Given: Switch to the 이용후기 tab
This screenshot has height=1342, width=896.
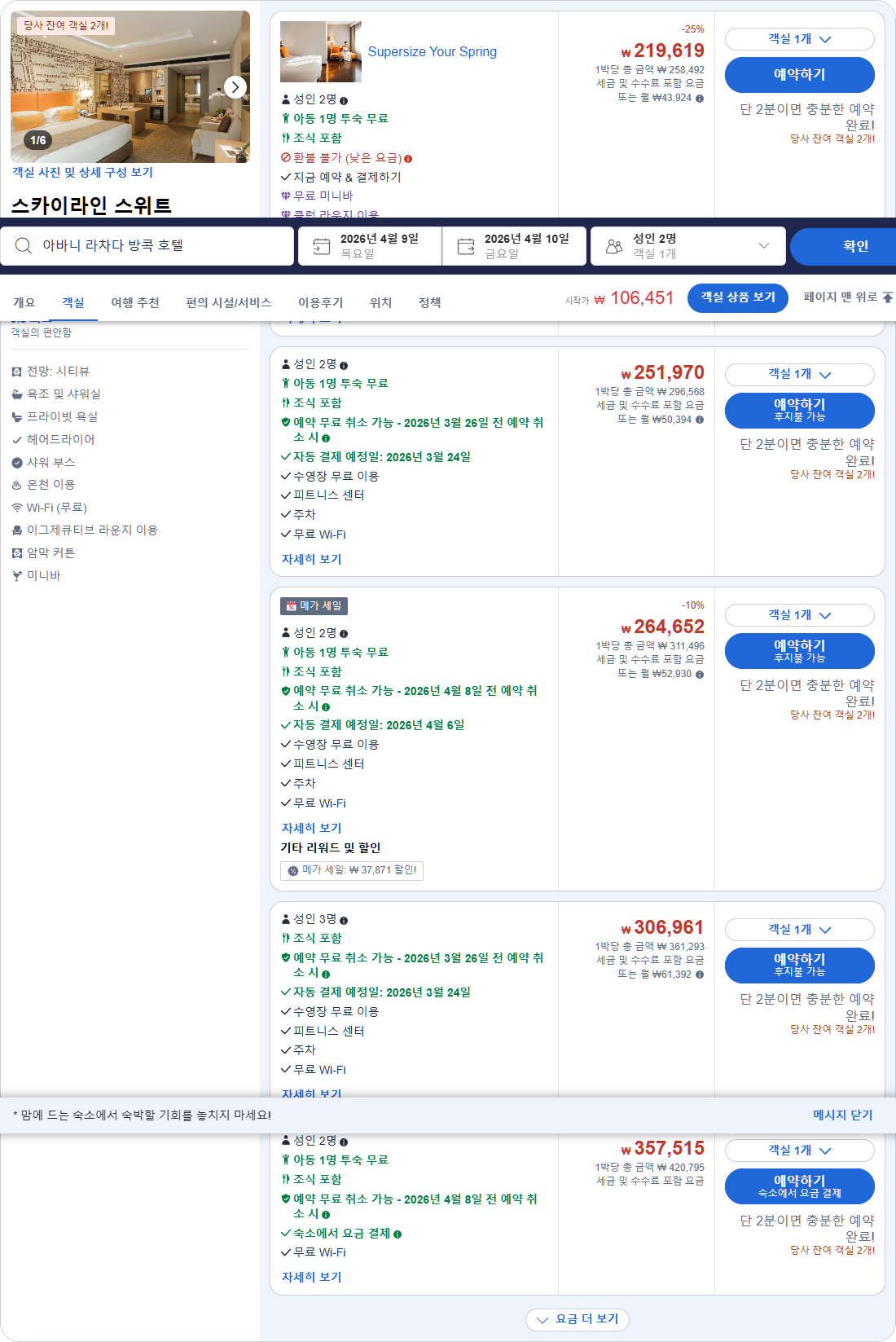Looking at the screenshot, I should (x=320, y=302).
